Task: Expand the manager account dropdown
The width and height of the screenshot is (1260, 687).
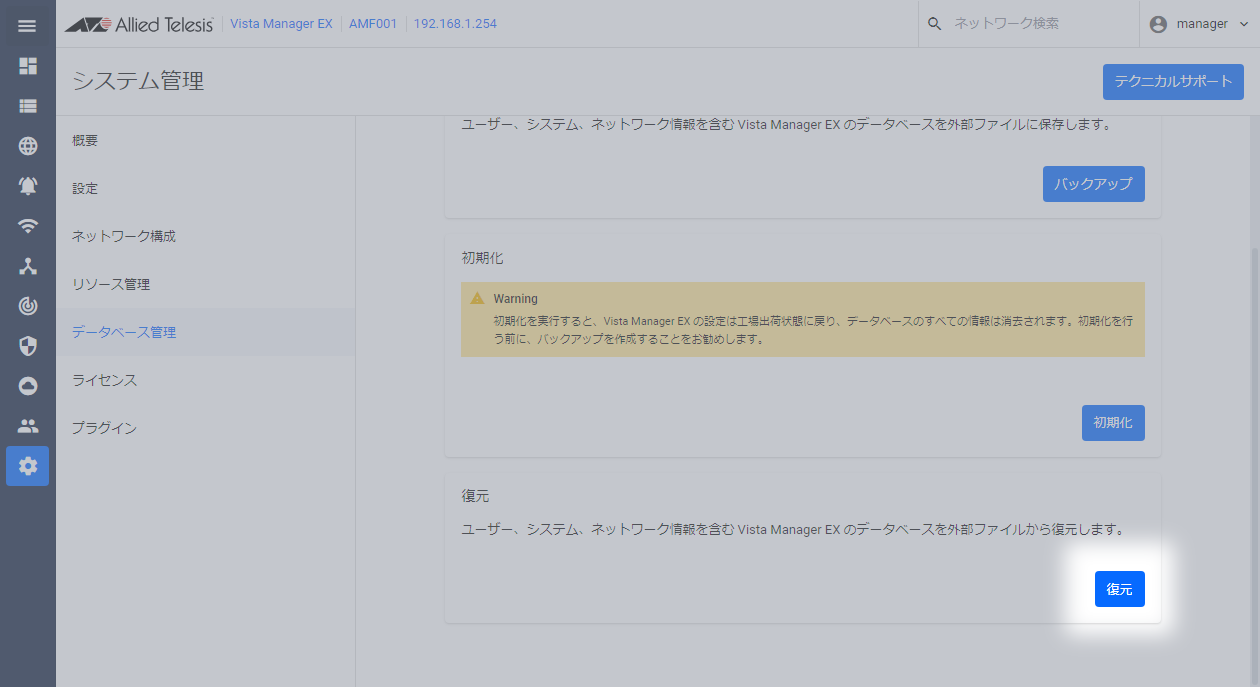Action: pos(1199,24)
